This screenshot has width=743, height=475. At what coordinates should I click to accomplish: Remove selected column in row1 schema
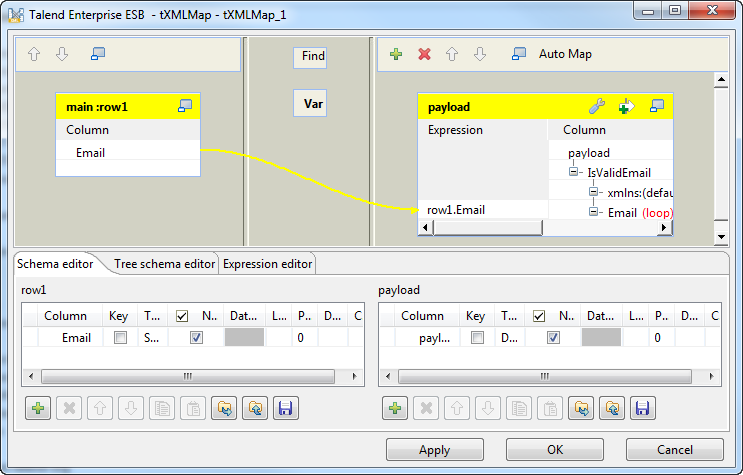[69, 408]
